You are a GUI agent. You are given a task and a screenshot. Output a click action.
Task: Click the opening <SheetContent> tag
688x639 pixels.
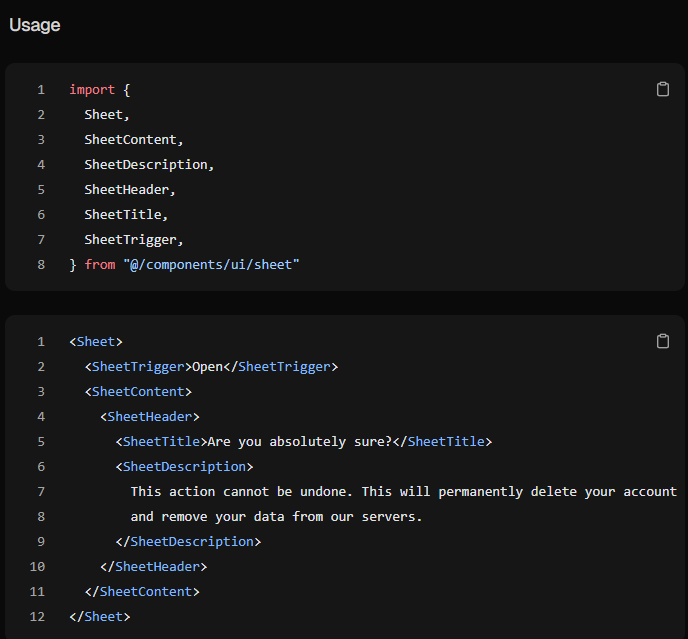(138, 391)
